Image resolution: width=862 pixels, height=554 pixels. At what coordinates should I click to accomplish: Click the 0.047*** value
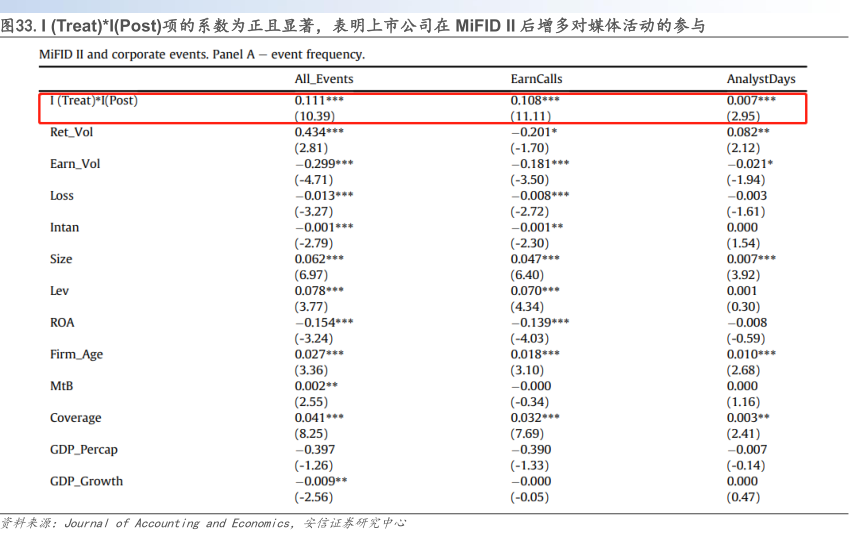coord(535,259)
